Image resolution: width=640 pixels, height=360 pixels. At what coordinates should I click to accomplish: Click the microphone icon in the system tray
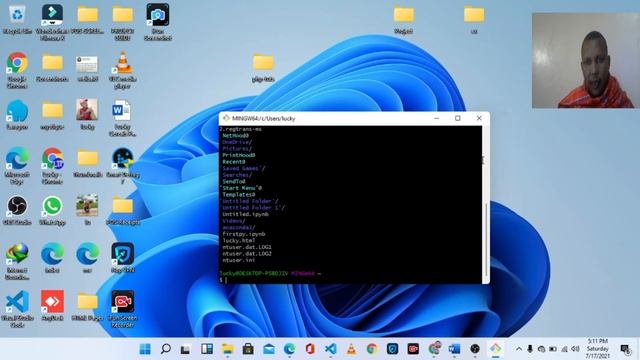(x=530, y=349)
